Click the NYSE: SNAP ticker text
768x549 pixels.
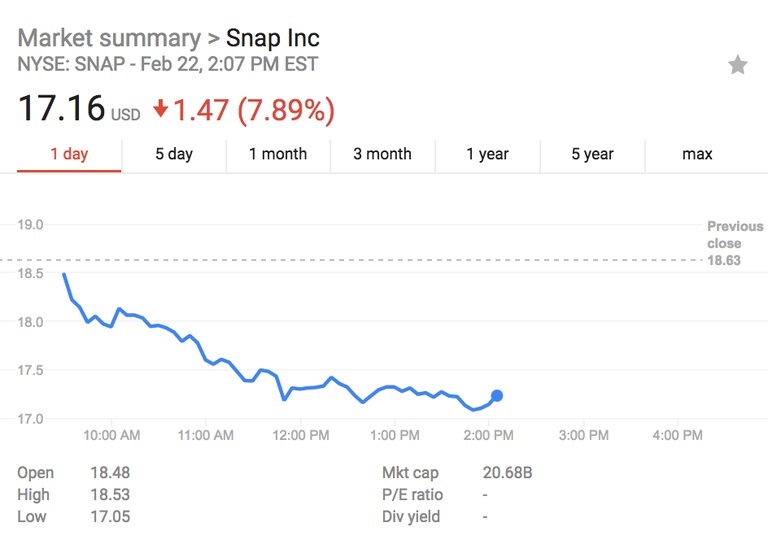click(x=72, y=65)
